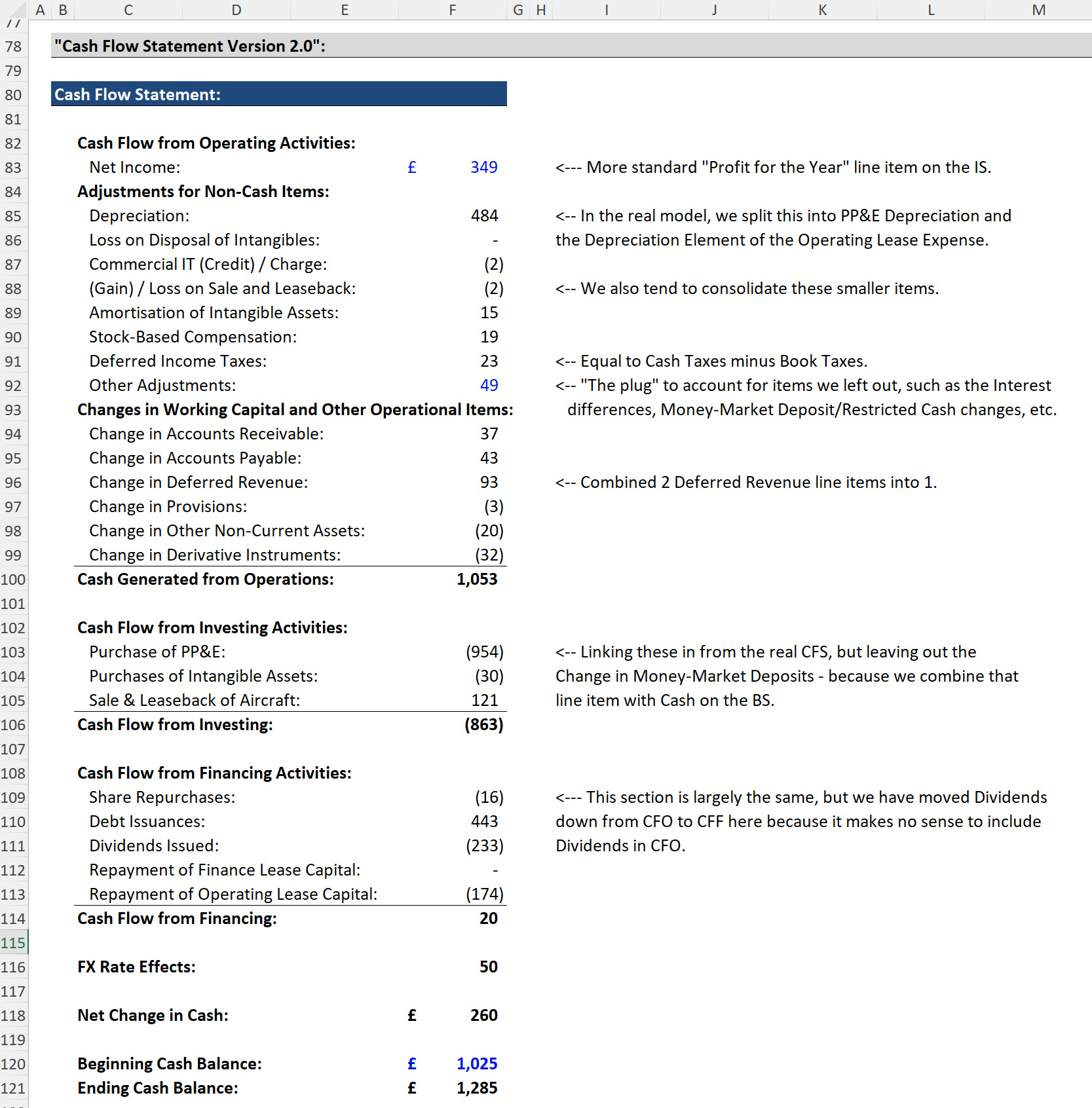Select 'Share Repurchases:' label
The height and width of the screenshot is (1108, 1092).
tap(162, 798)
